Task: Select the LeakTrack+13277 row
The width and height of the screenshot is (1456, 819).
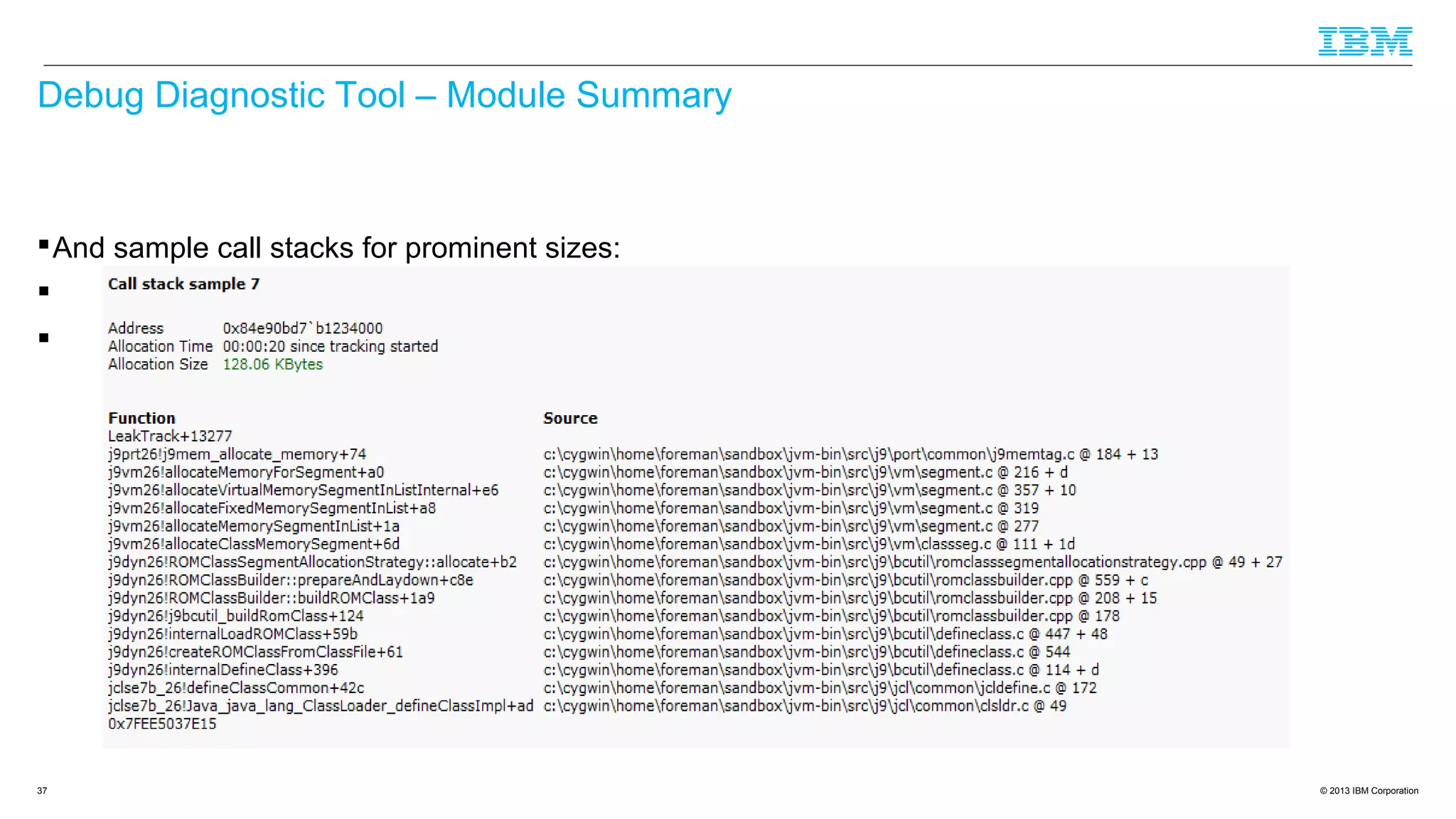Action: [x=170, y=436]
